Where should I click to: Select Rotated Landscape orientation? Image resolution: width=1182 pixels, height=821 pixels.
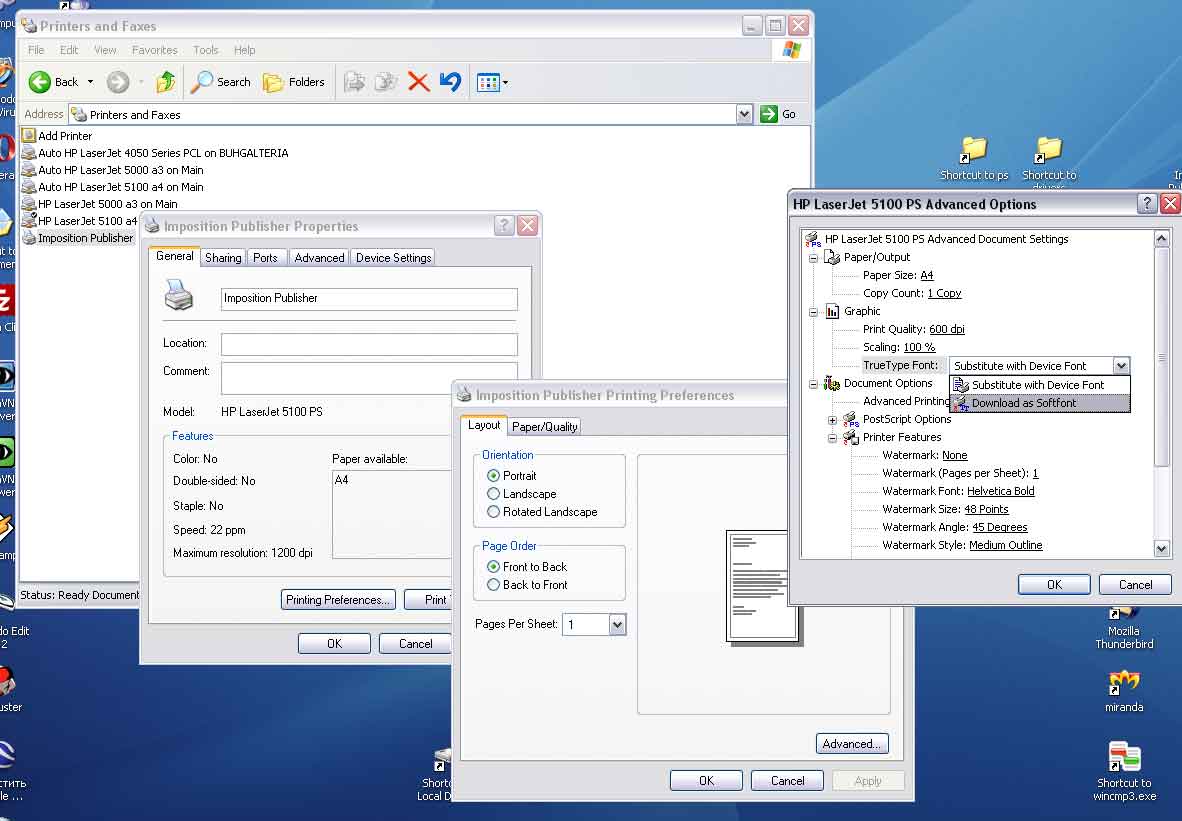[x=494, y=512]
